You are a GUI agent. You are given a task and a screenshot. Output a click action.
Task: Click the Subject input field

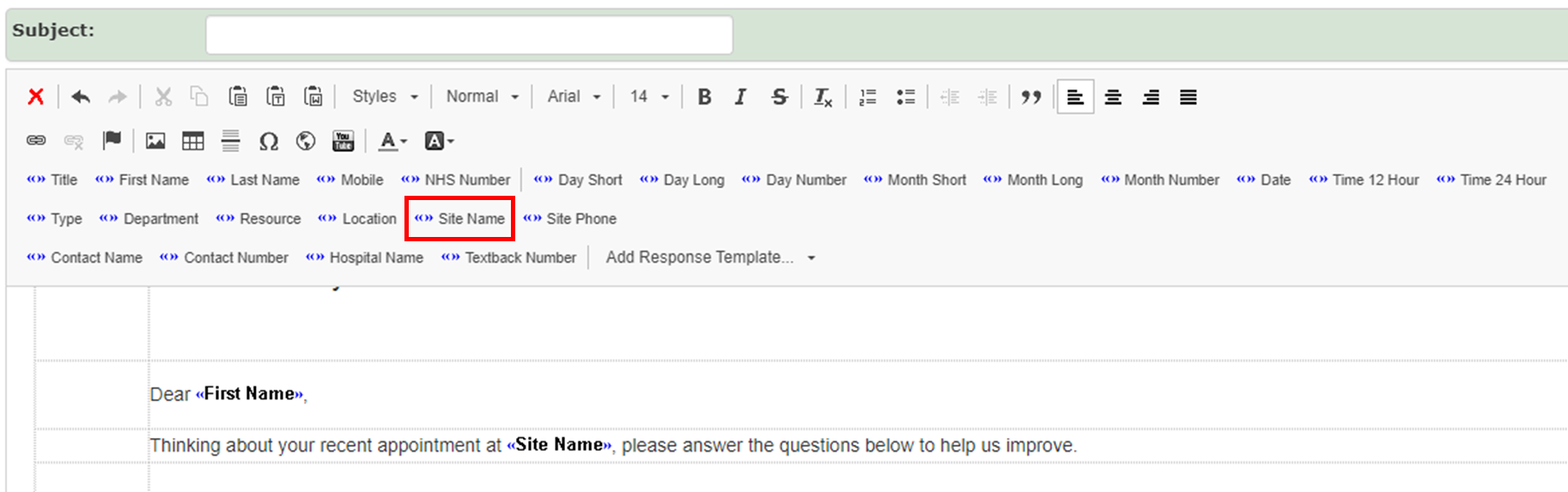(x=469, y=35)
